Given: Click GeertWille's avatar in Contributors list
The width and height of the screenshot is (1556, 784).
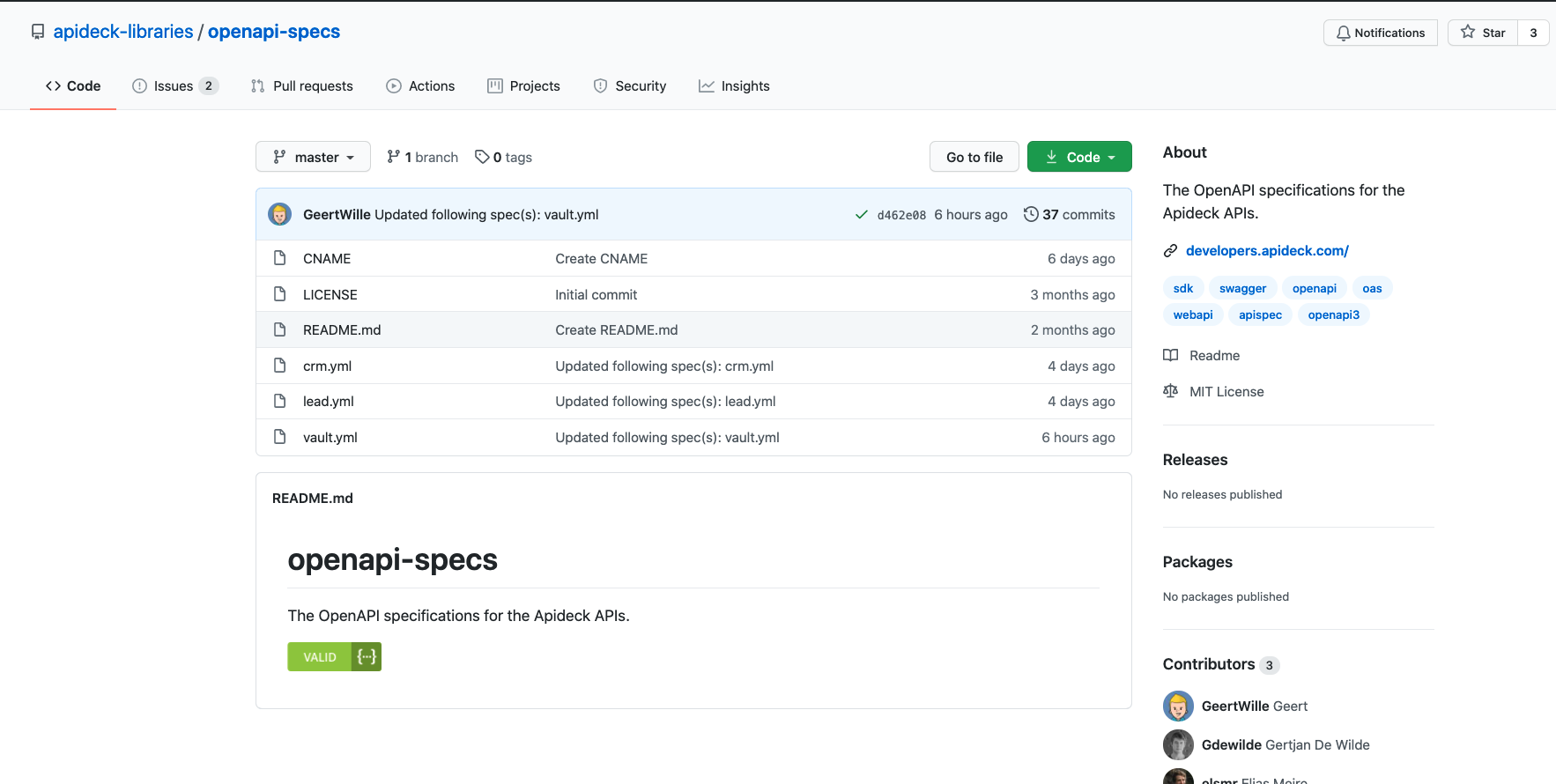Looking at the screenshot, I should (x=1178, y=706).
